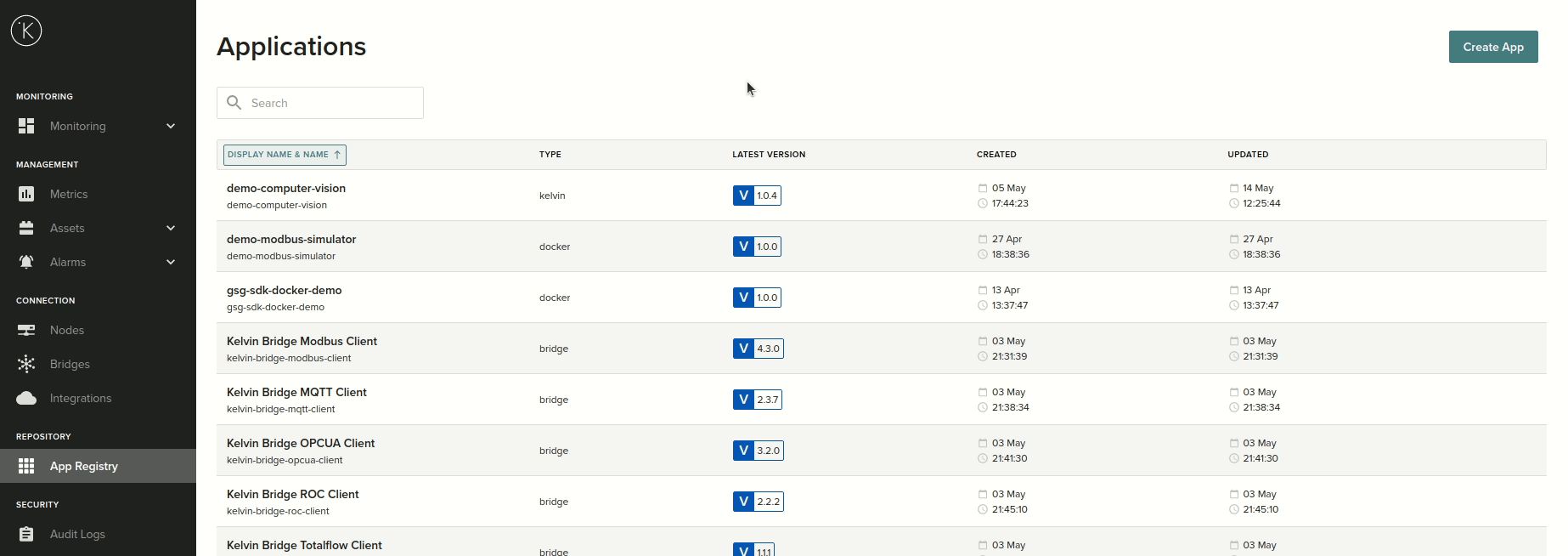The width and height of the screenshot is (1568, 556).
Task: Open the Kelvin Bridge Modbus Client app
Action: (302, 341)
